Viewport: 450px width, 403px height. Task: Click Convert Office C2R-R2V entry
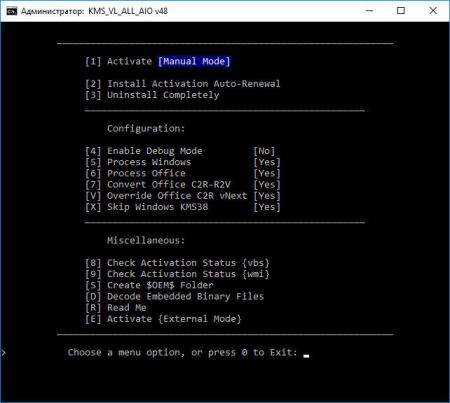(158, 185)
